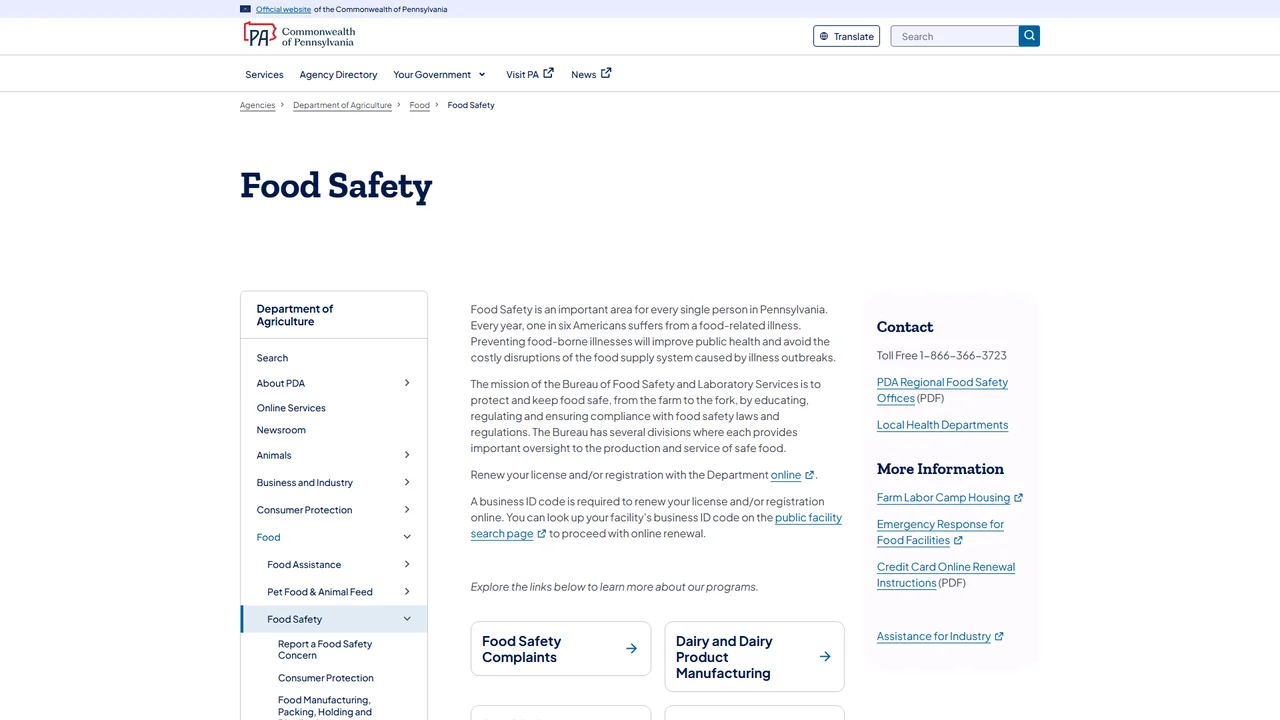Open Consumer Protection under Food Safety

326,678
